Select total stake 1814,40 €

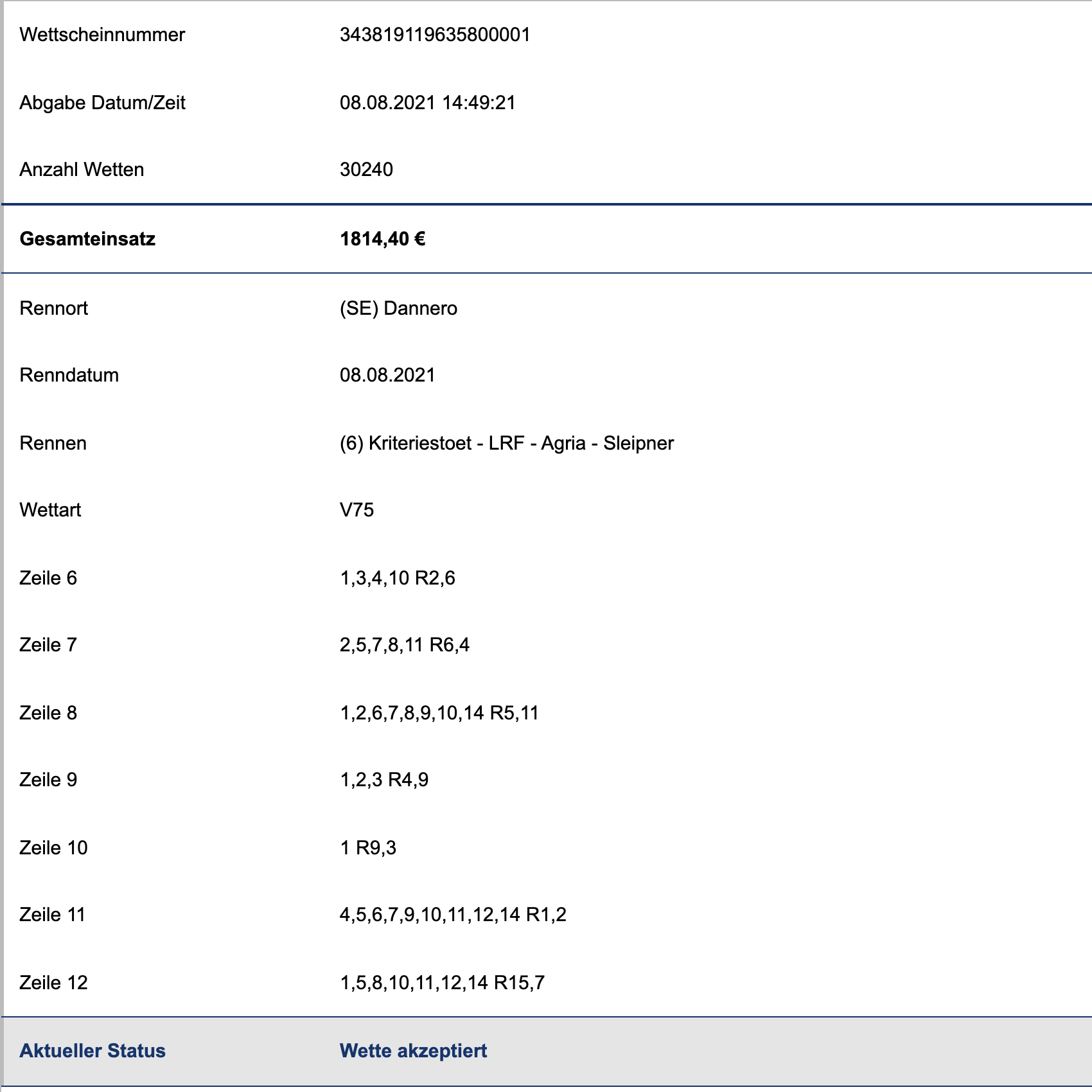coord(382,239)
